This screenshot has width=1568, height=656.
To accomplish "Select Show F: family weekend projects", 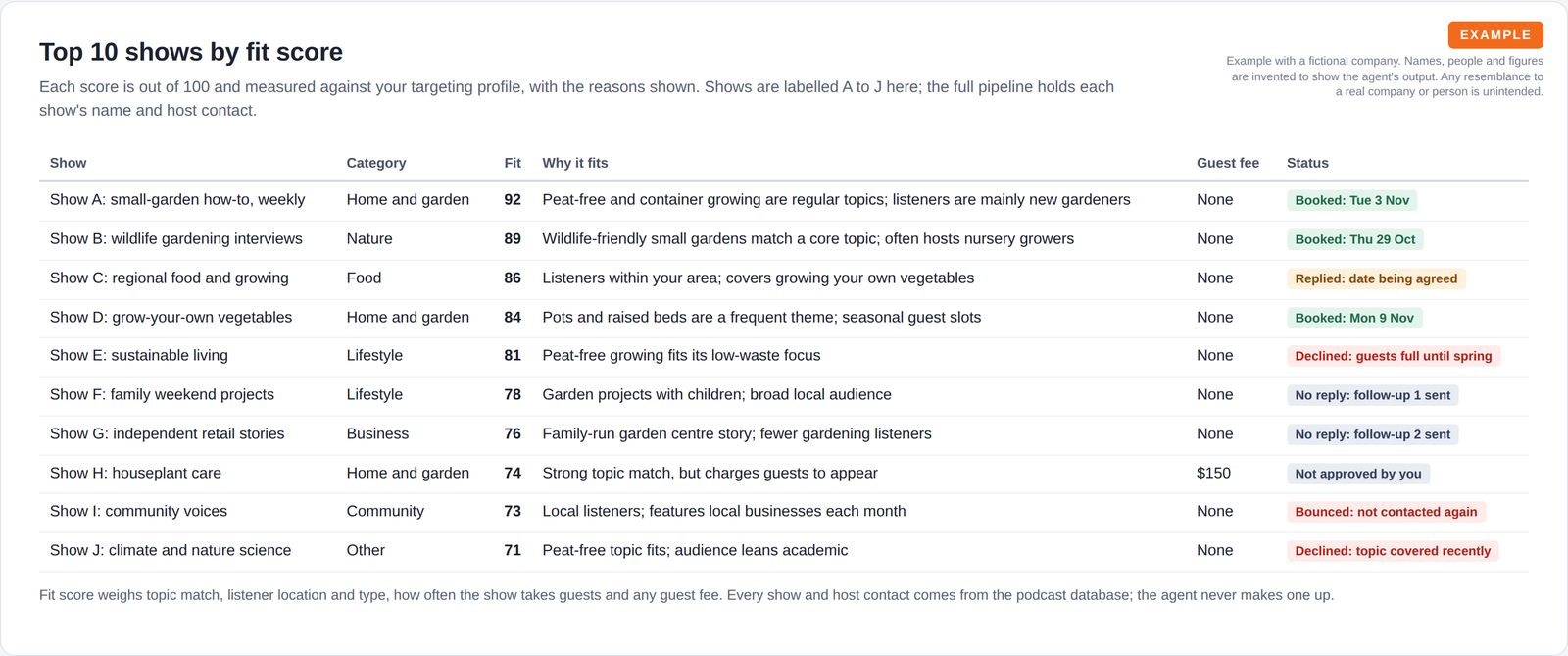I will coord(162,395).
